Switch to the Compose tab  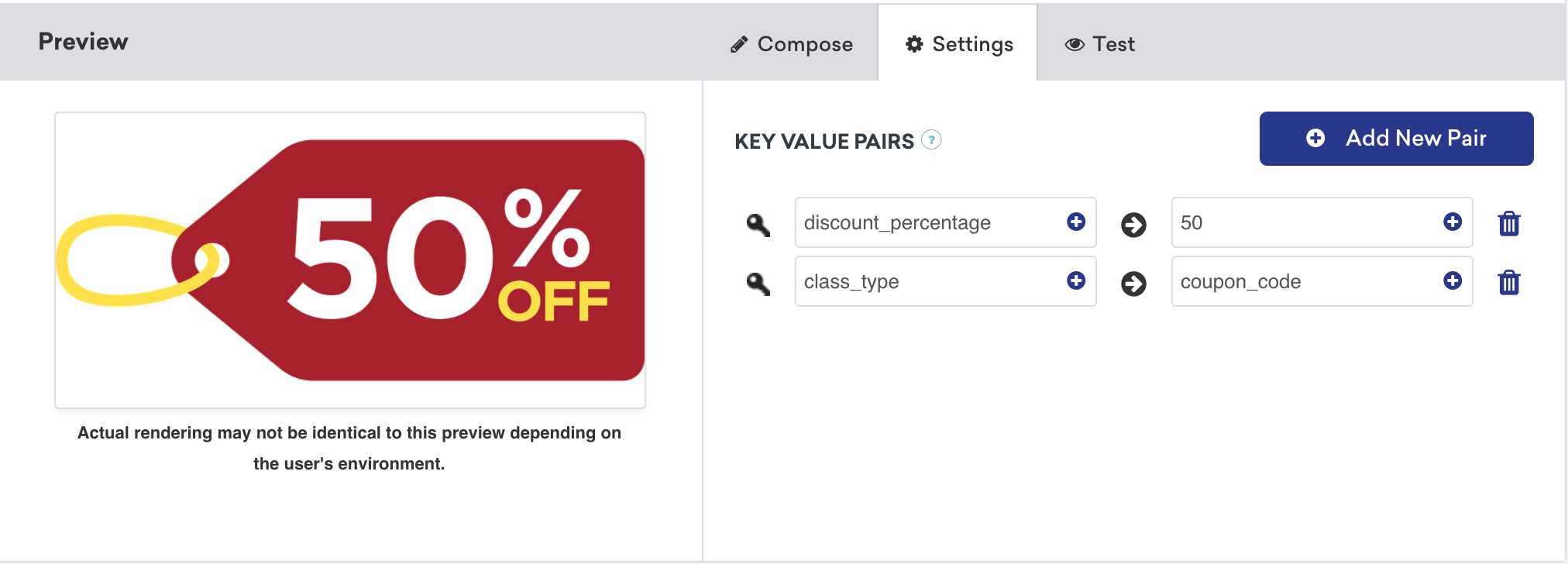(x=791, y=44)
